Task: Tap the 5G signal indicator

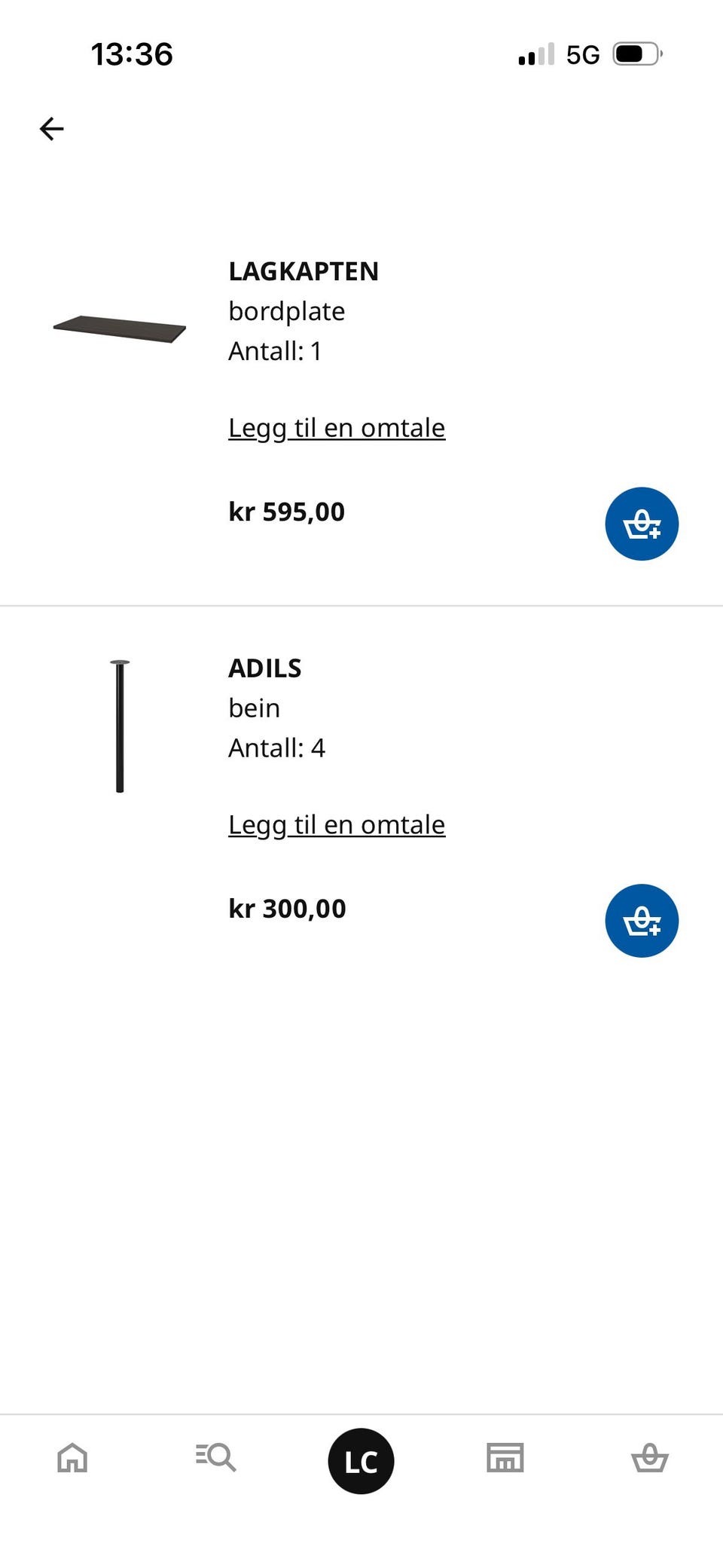Action: pyautogui.click(x=583, y=55)
